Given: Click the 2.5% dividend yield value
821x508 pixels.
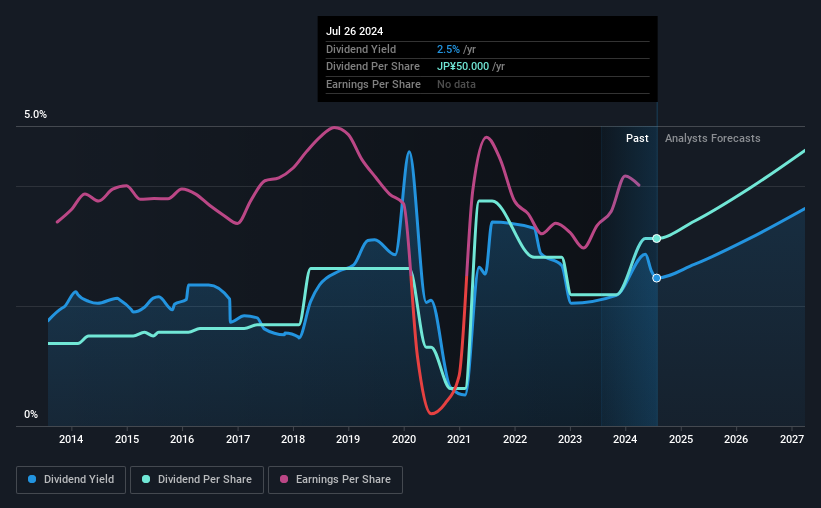Looking at the screenshot, I should [x=448, y=49].
